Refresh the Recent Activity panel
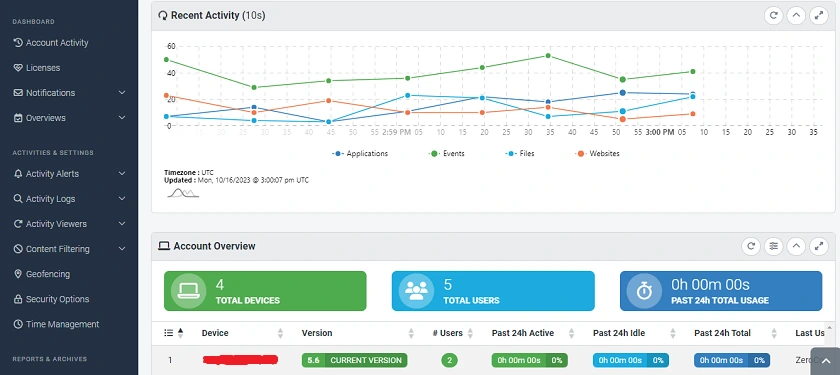Image resolution: width=840 pixels, height=375 pixels. 774,16
